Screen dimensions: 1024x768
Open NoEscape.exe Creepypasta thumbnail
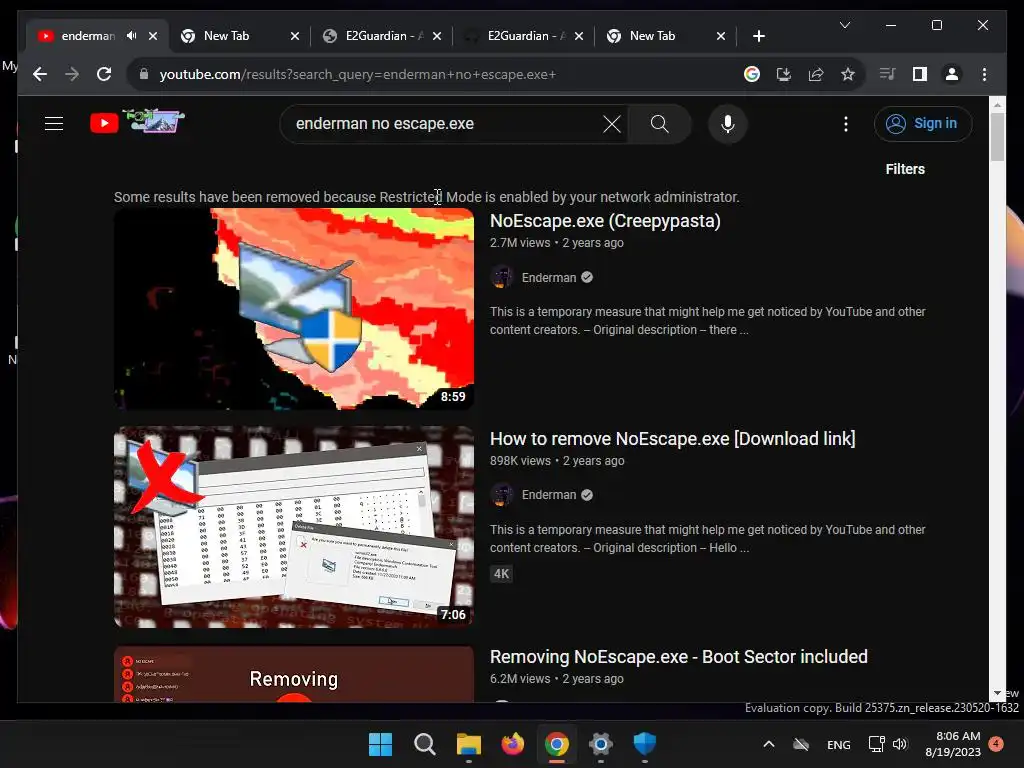click(x=294, y=309)
